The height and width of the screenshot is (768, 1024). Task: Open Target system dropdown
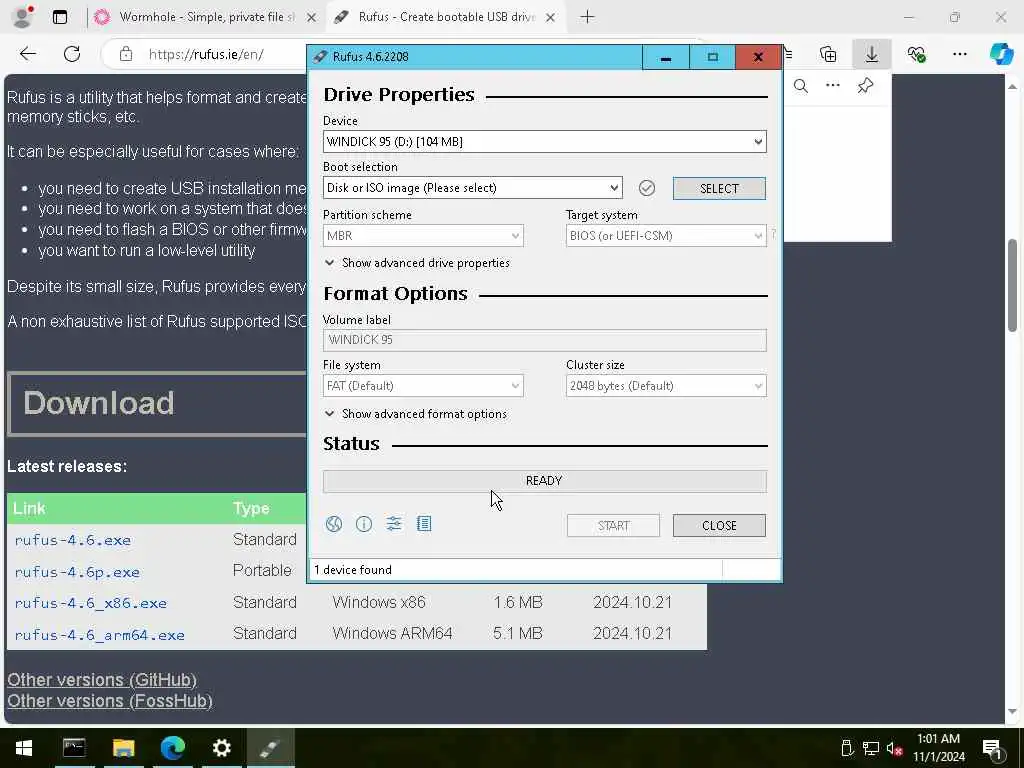tap(666, 236)
